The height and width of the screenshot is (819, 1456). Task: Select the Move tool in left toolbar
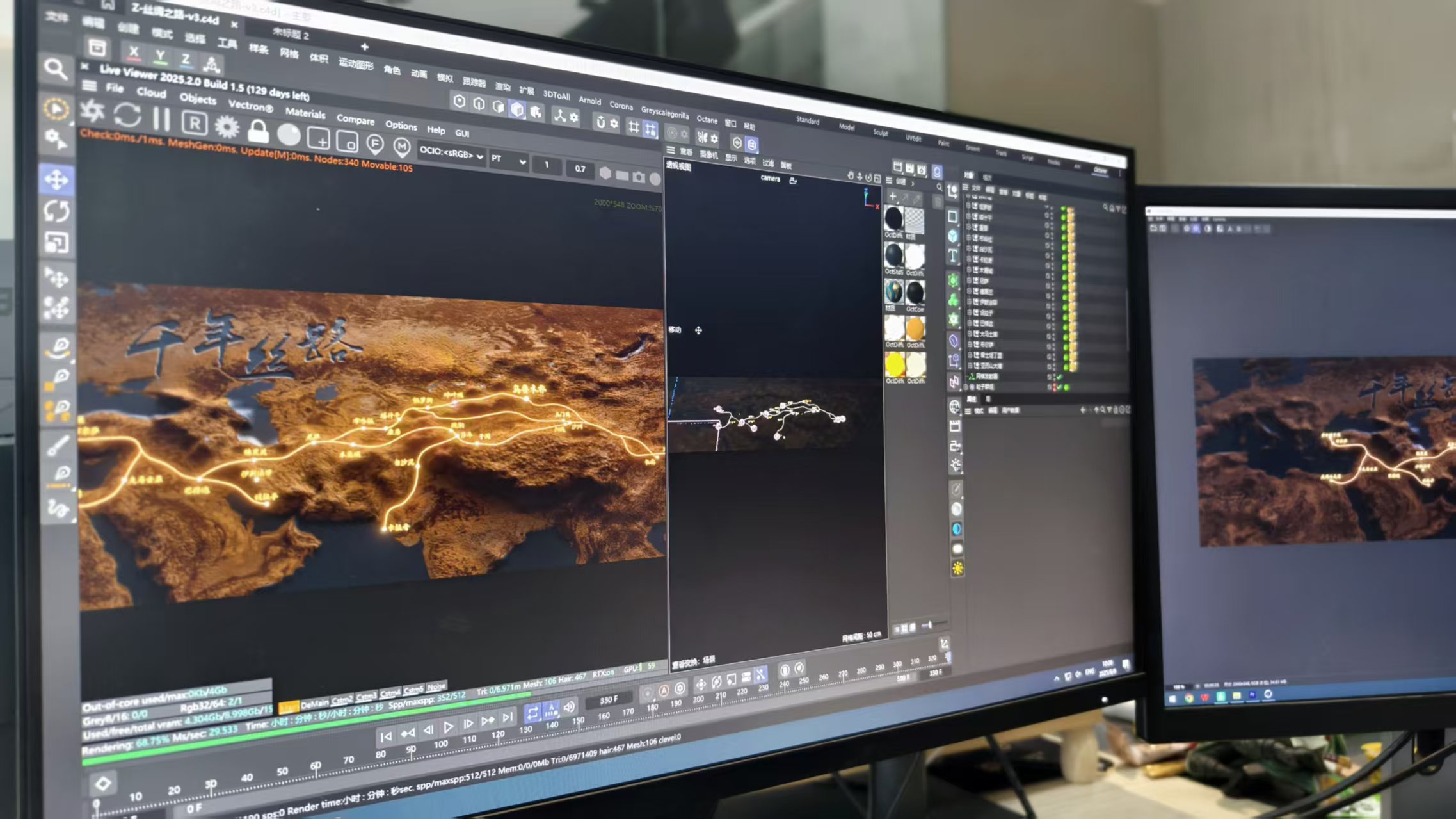[56, 180]
